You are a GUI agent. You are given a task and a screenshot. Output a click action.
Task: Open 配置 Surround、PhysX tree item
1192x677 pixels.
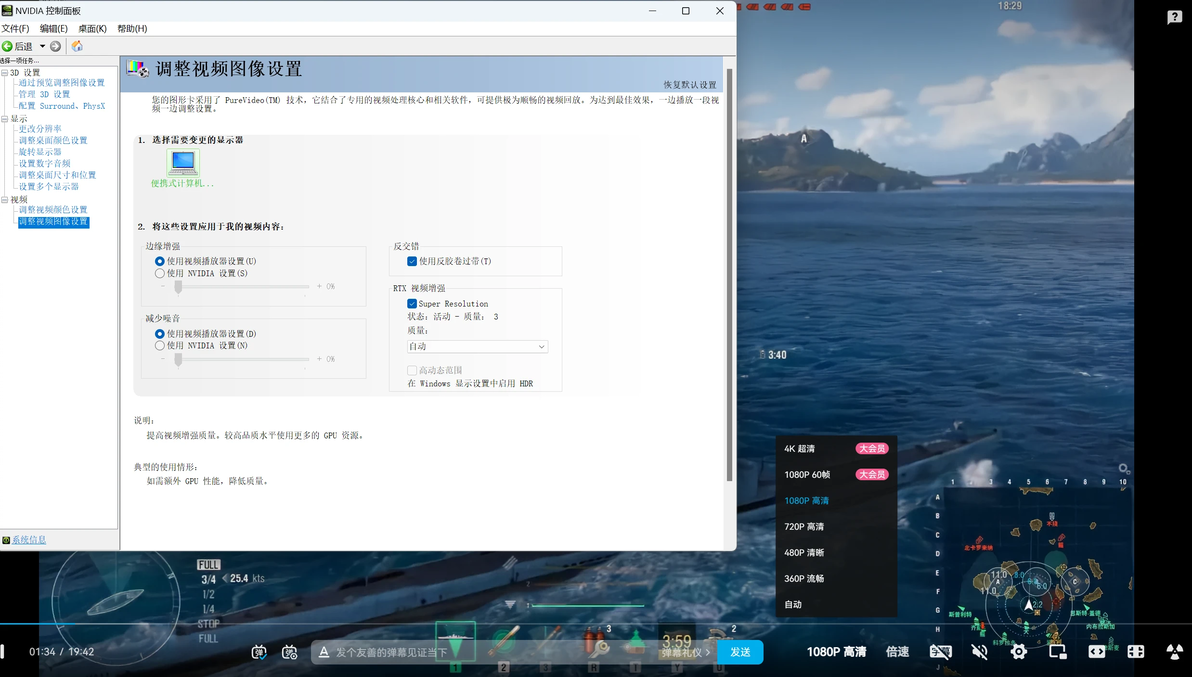pyautogui.click(x=62, y=106)
